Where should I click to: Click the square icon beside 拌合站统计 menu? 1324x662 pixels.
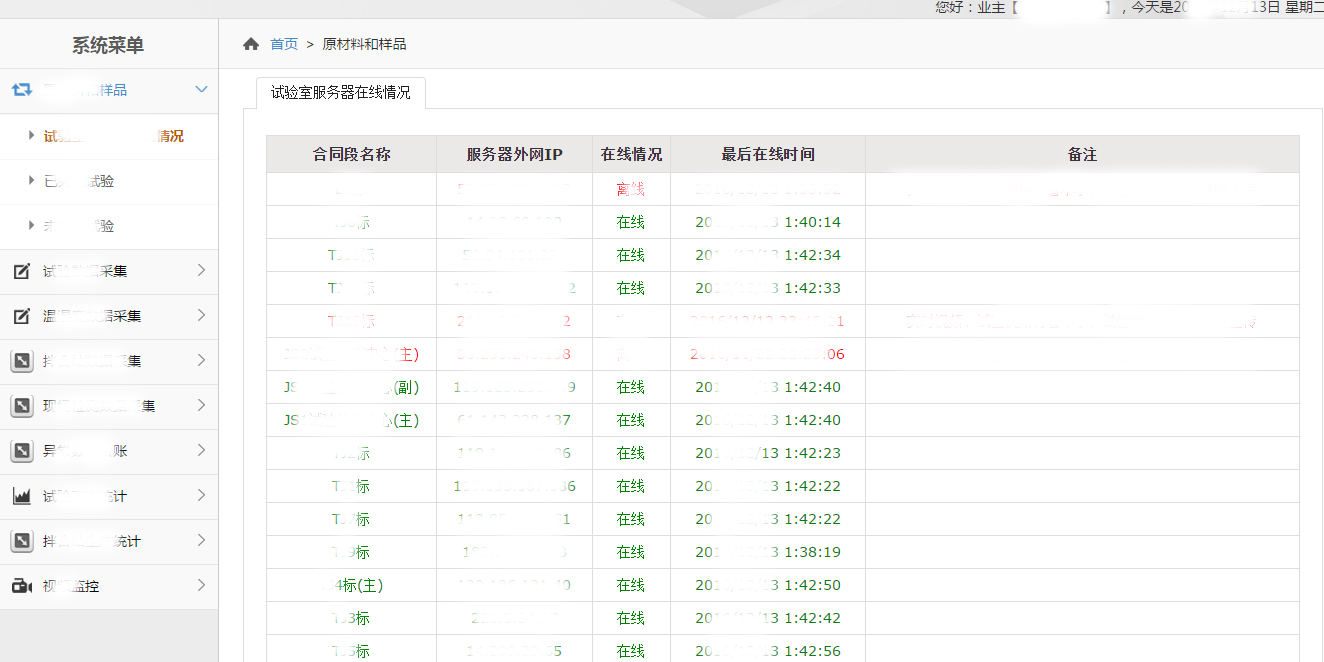22,541
